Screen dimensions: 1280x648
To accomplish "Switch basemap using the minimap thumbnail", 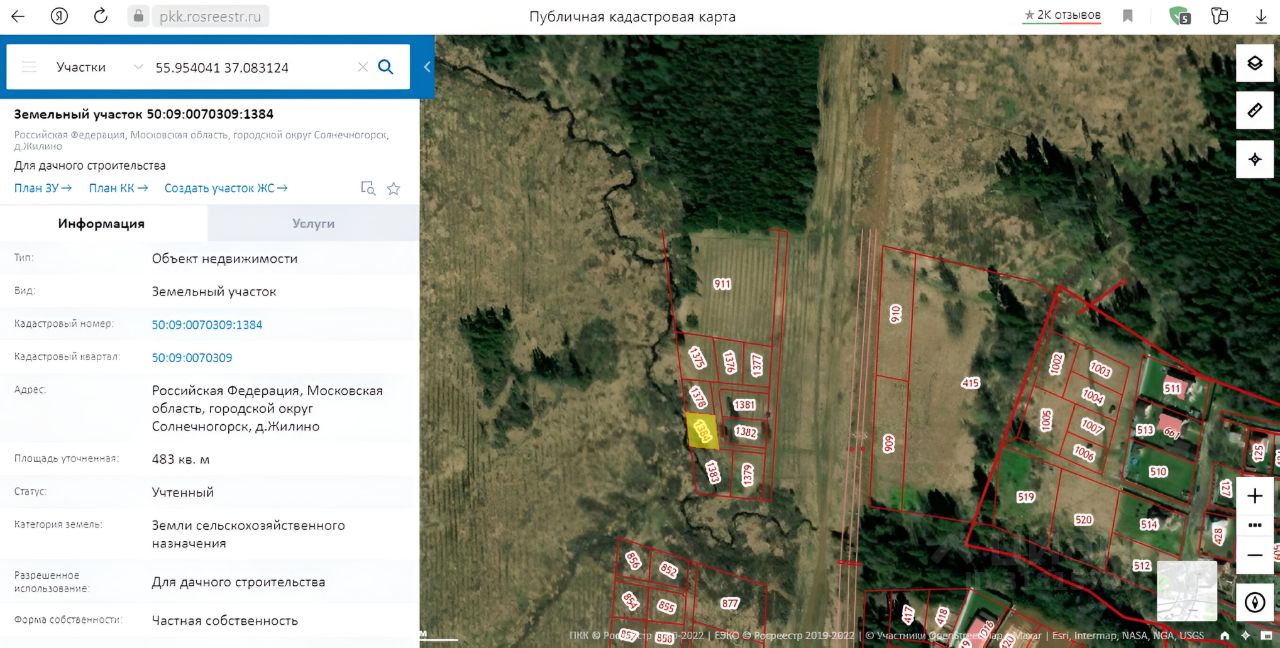I will click(x=1186, y=590).
